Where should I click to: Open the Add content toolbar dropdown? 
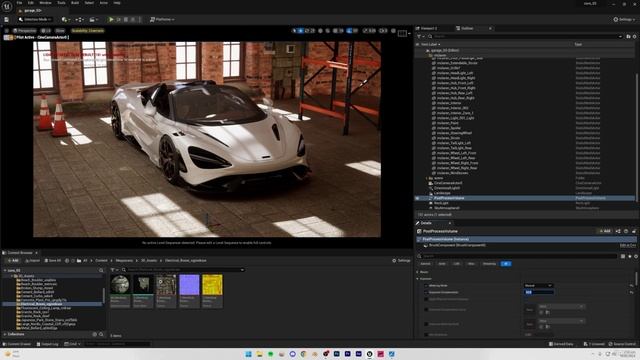tap(65, 19)
